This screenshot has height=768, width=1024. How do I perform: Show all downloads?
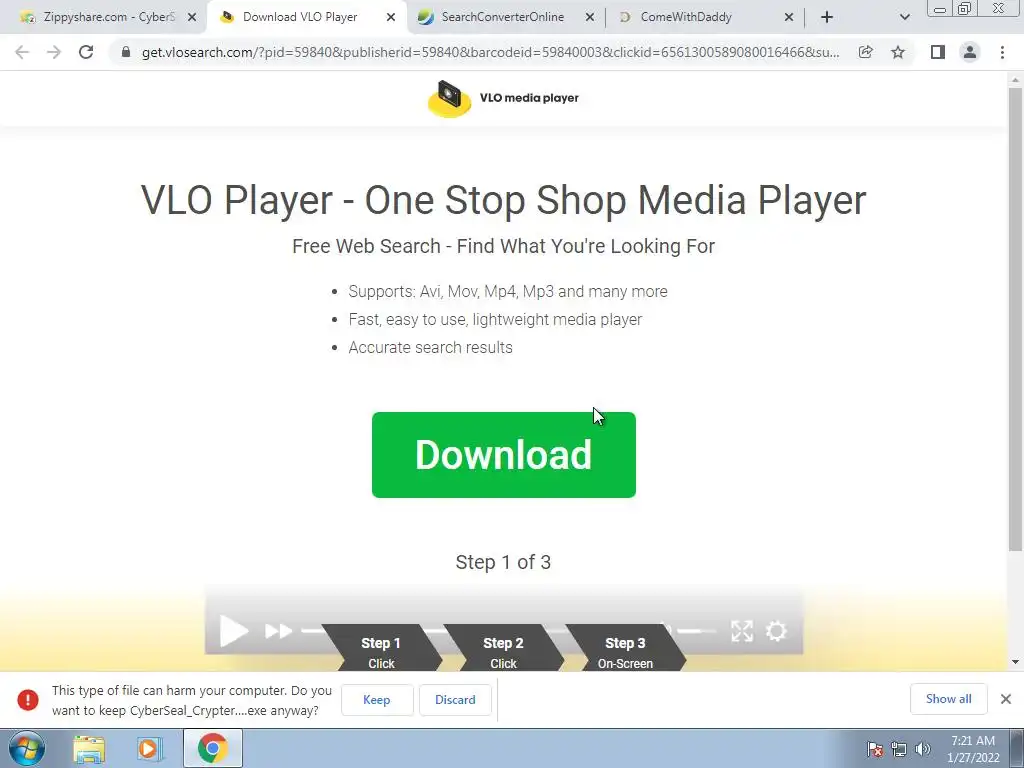(948, 699)
